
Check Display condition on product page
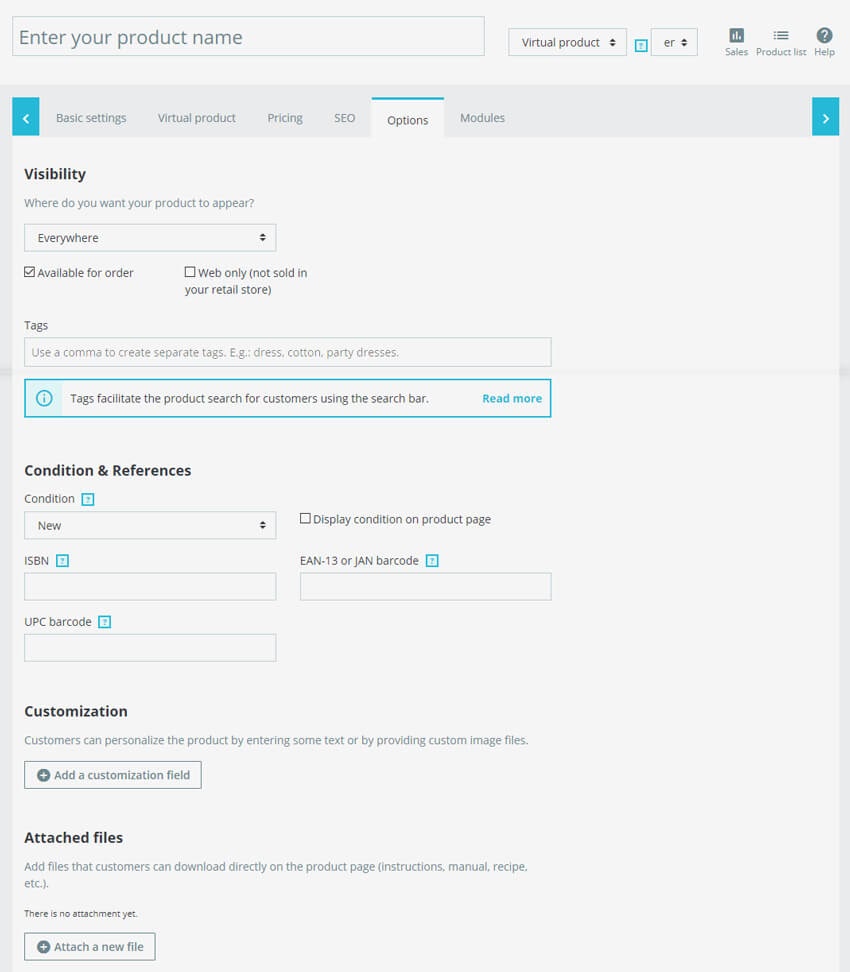[304, 518]
